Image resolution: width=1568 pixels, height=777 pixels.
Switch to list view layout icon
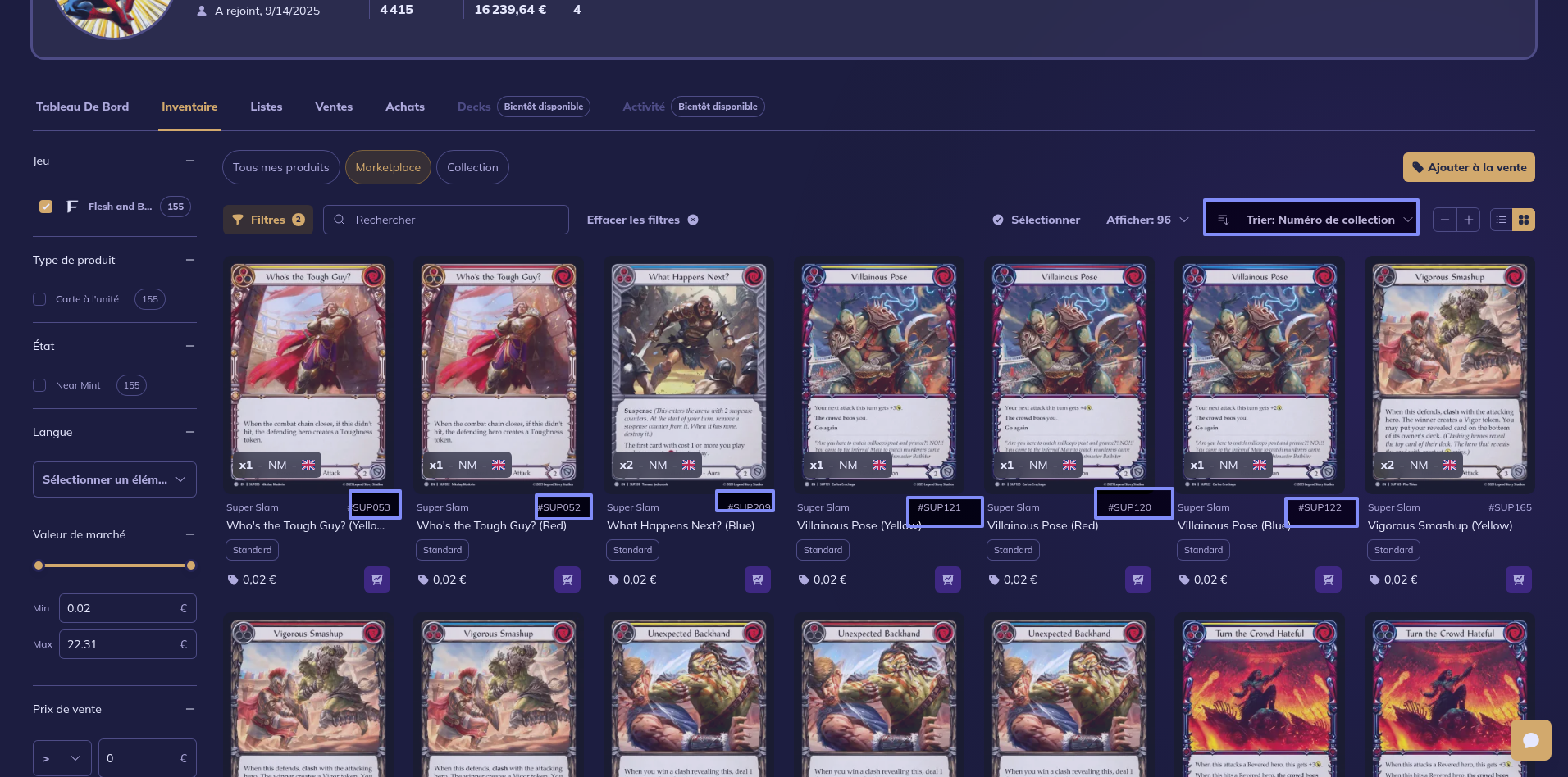(x=1502, y=220)
